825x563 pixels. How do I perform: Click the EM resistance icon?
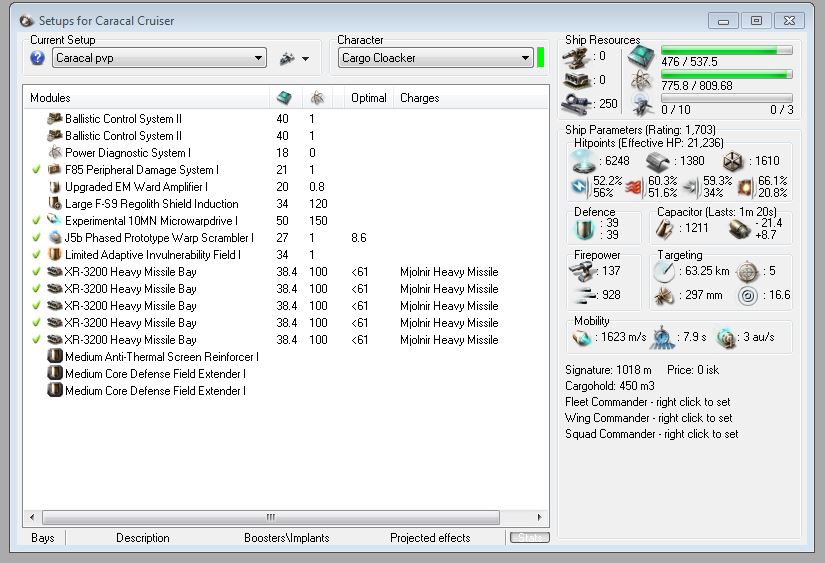(578, 186)
